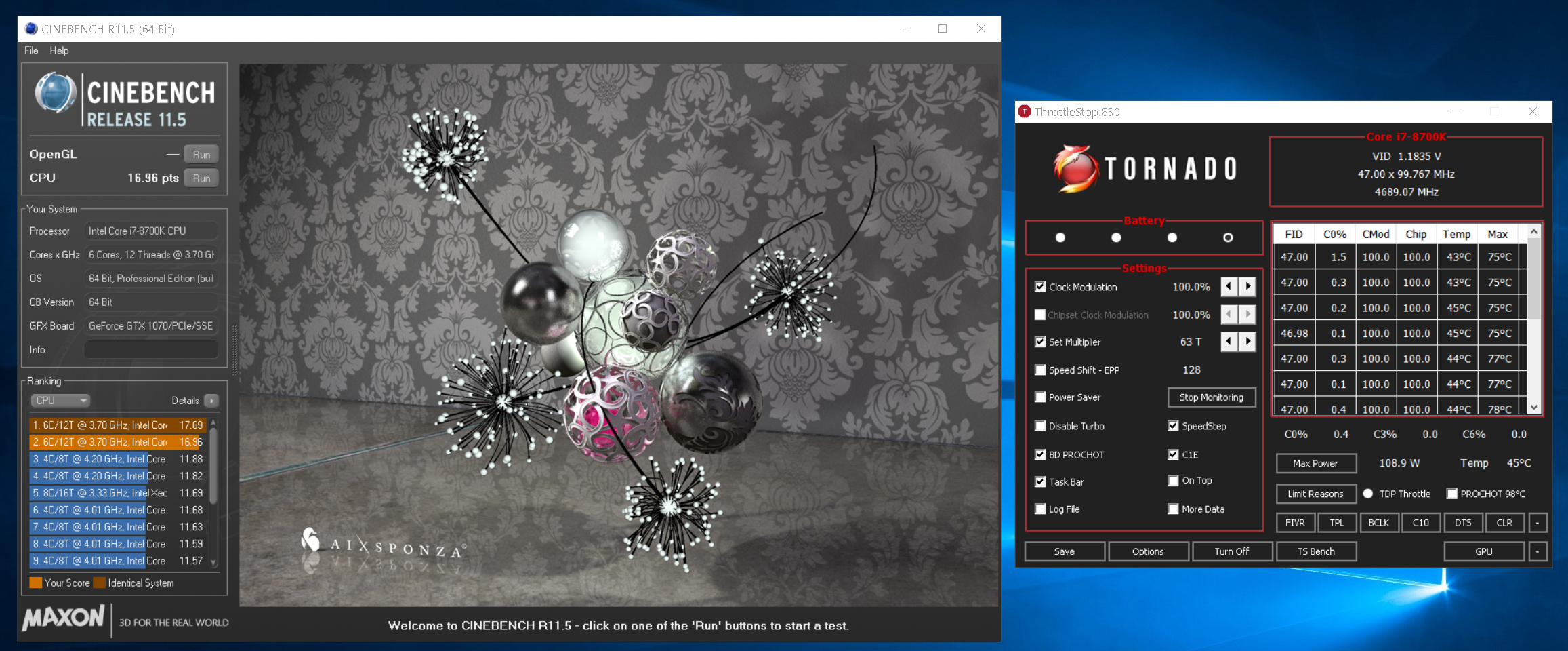Select the third Battery profile radio button
Screen dimensions: 1568x651
pyautogui.click(x=1172, y=237)
